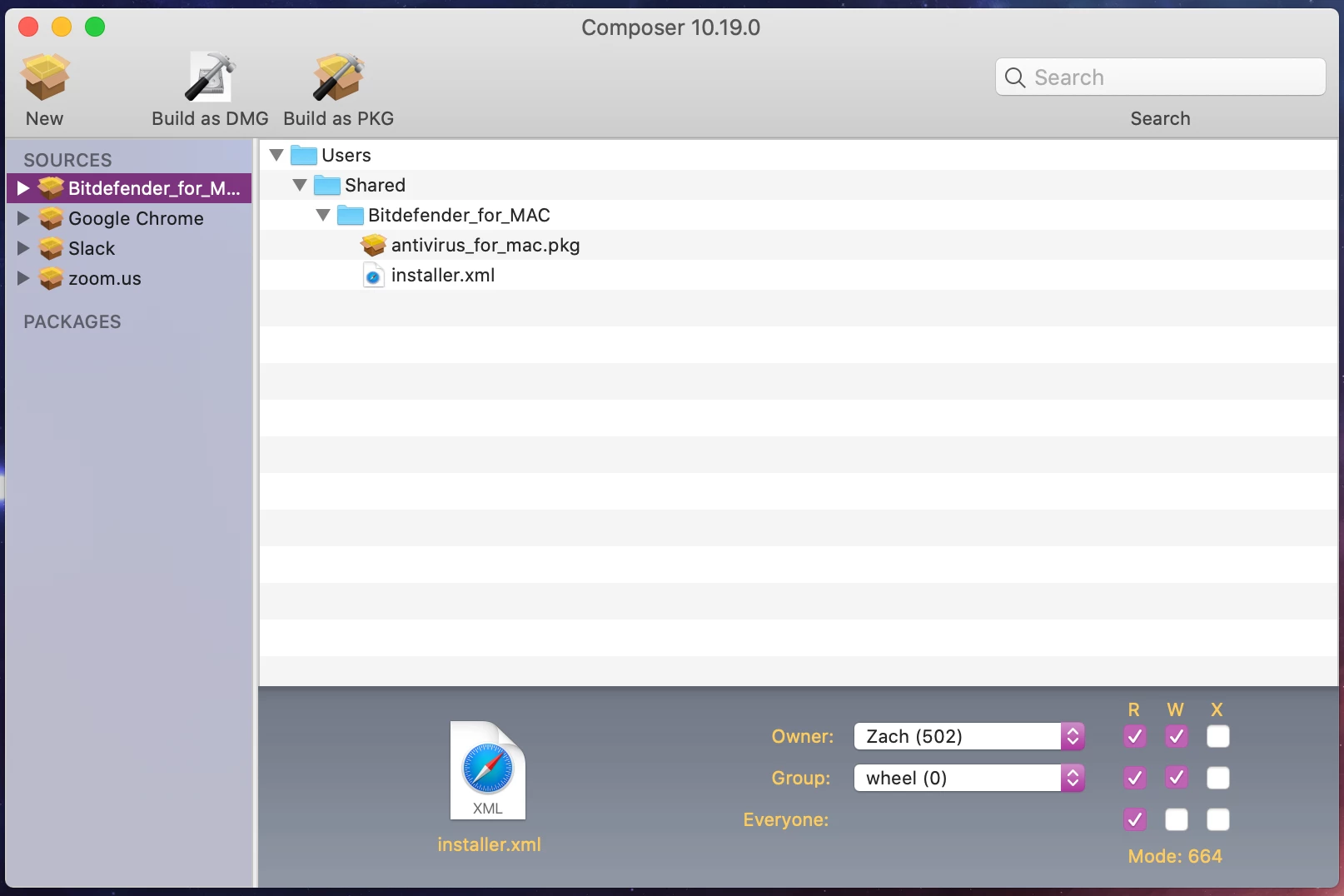Click the PACKAGES sidebar heading
Image resolution: width=1344 pixels, height=896 pixels.
[x=72, y=321]
